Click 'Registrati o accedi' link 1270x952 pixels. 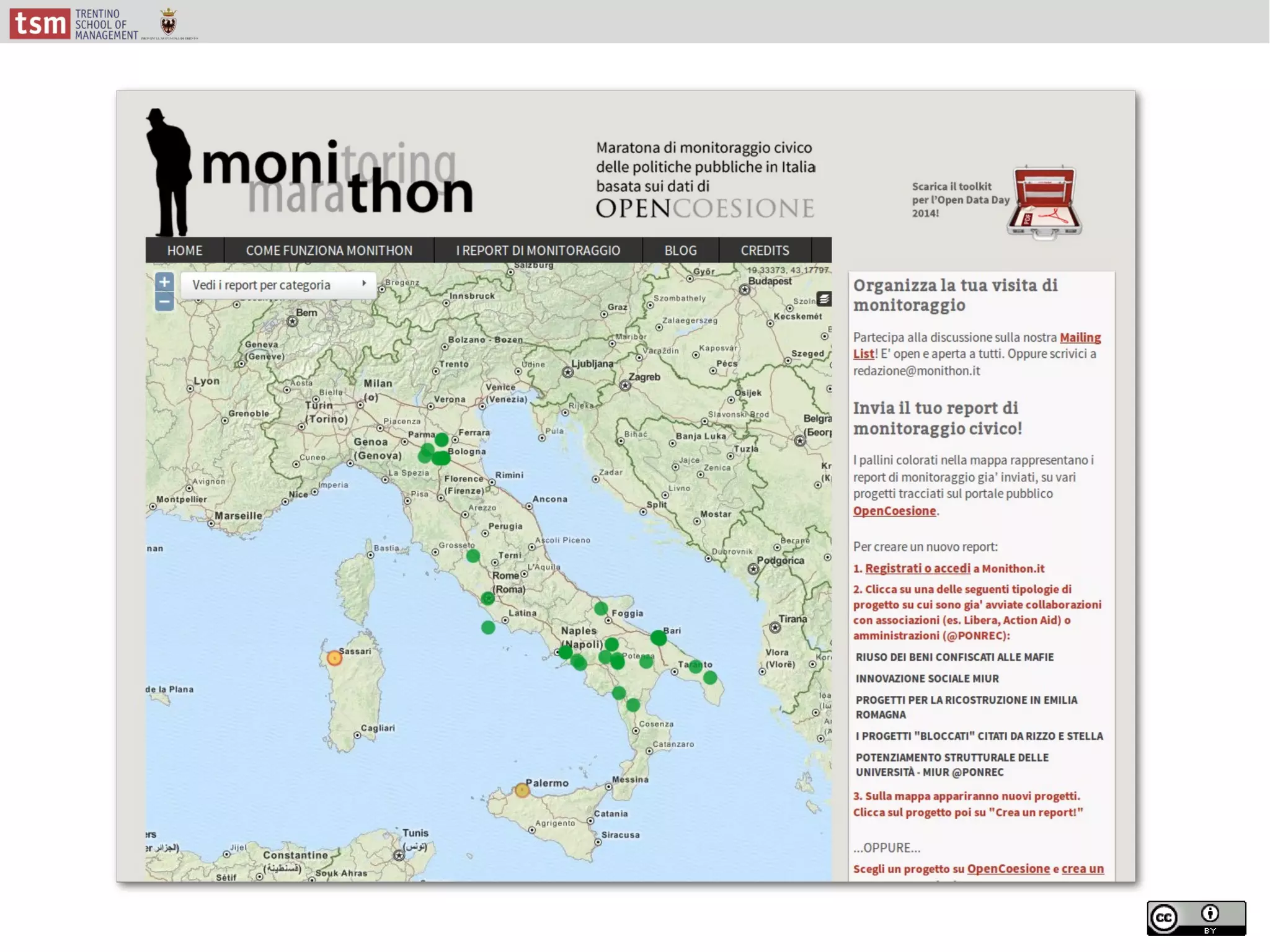pos(917,568)
